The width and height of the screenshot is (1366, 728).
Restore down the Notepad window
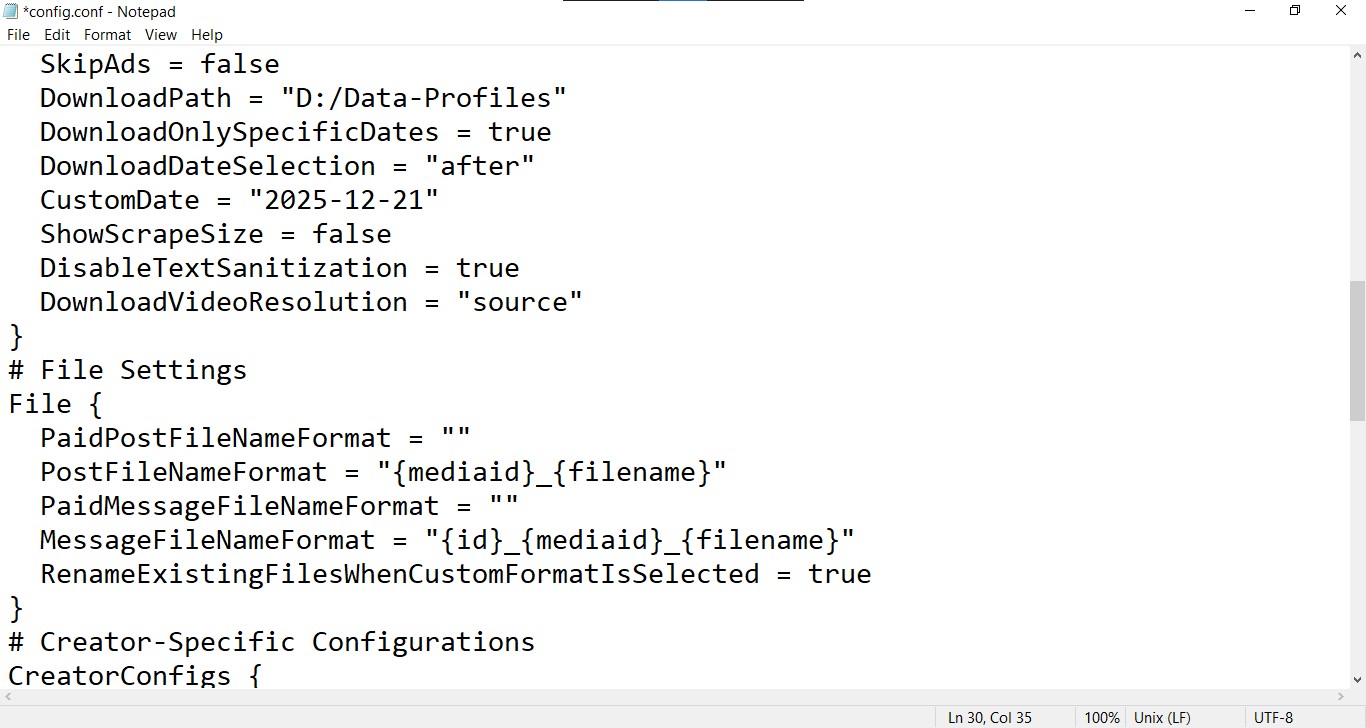[x=1295, y=11]
